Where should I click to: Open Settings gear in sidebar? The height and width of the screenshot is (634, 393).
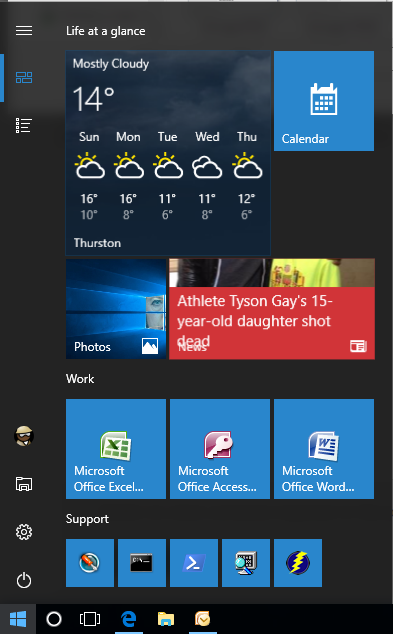24,532
